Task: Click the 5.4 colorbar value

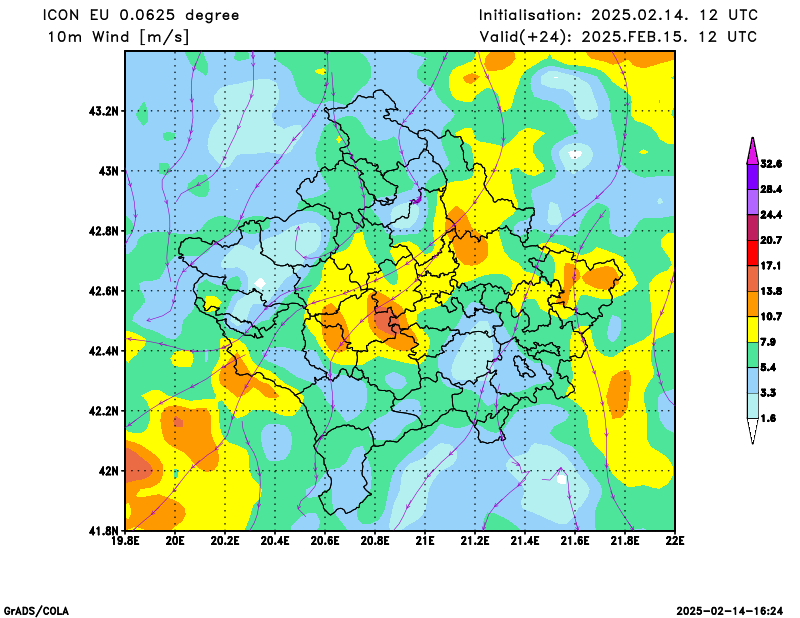Action: point(768,367)
